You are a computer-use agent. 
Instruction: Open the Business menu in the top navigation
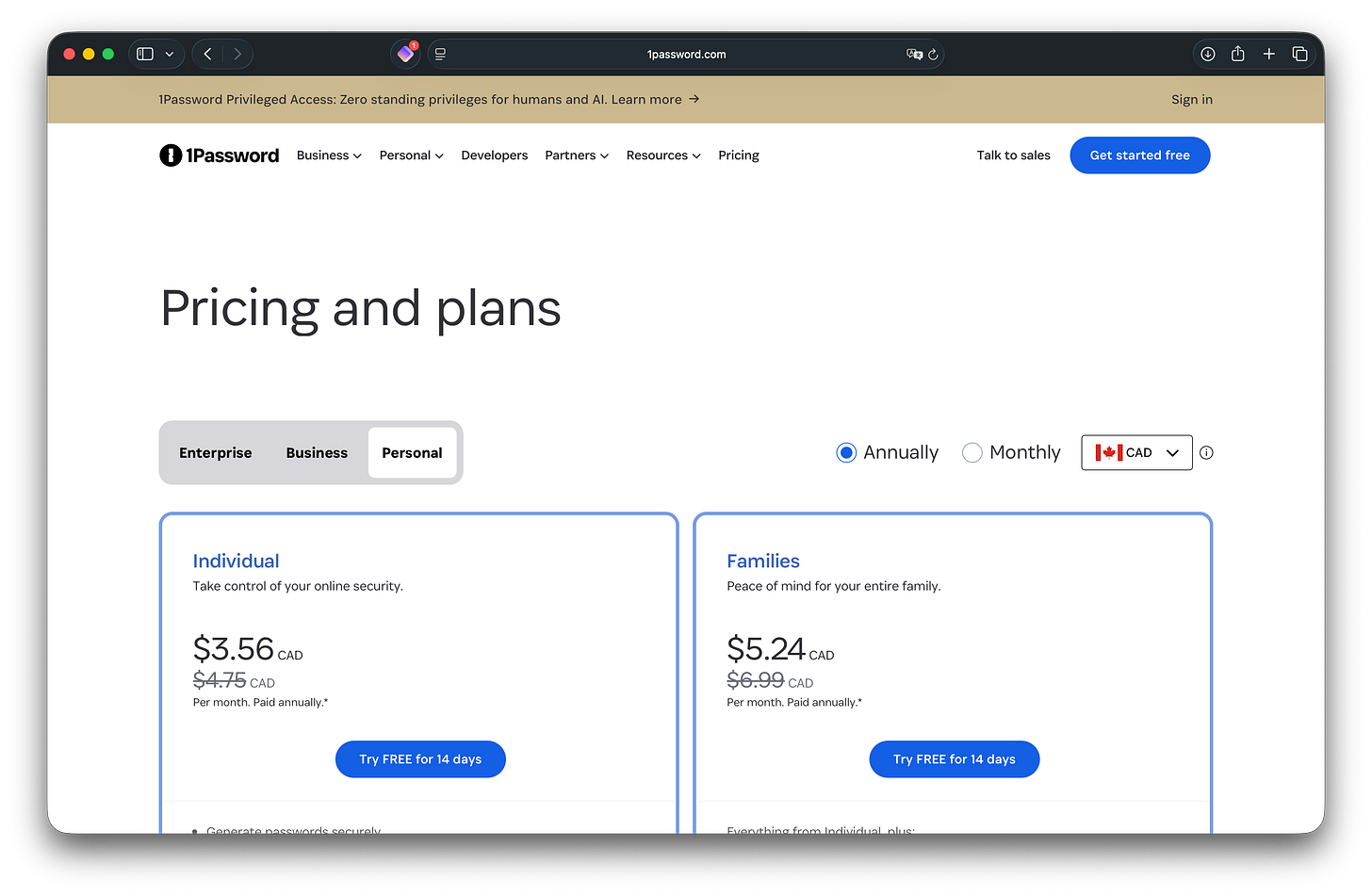click(329, 155)
